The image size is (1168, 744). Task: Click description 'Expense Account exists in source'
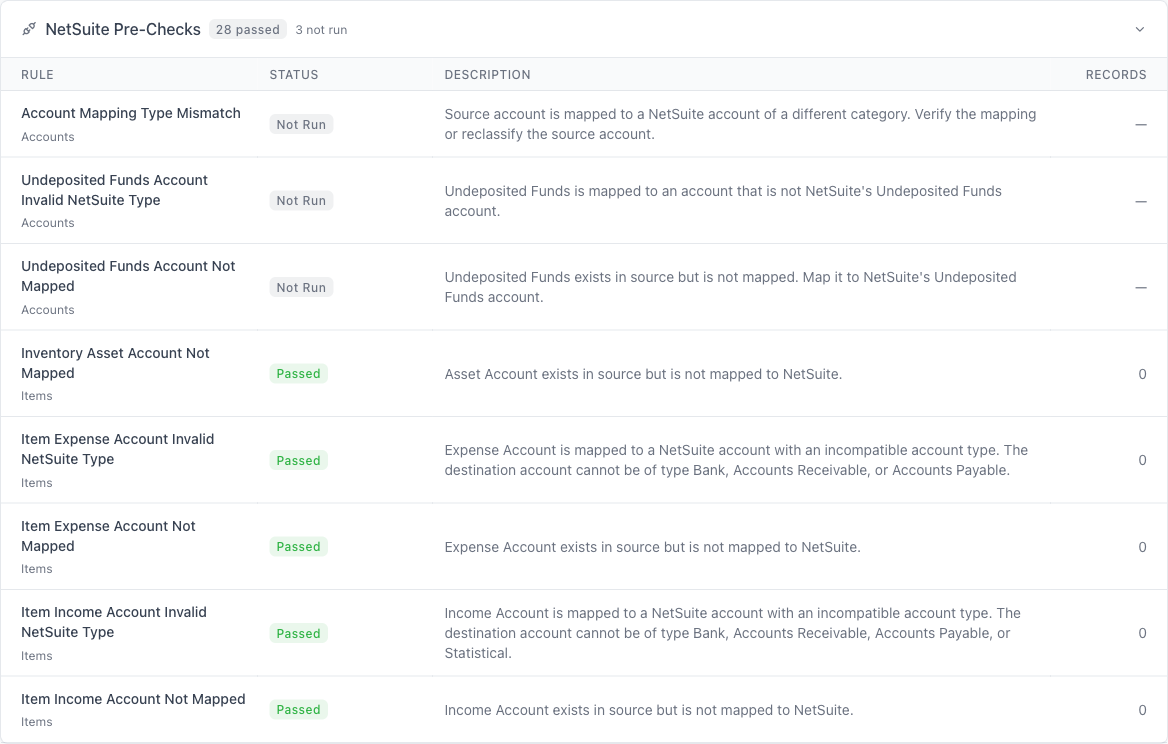653,547
